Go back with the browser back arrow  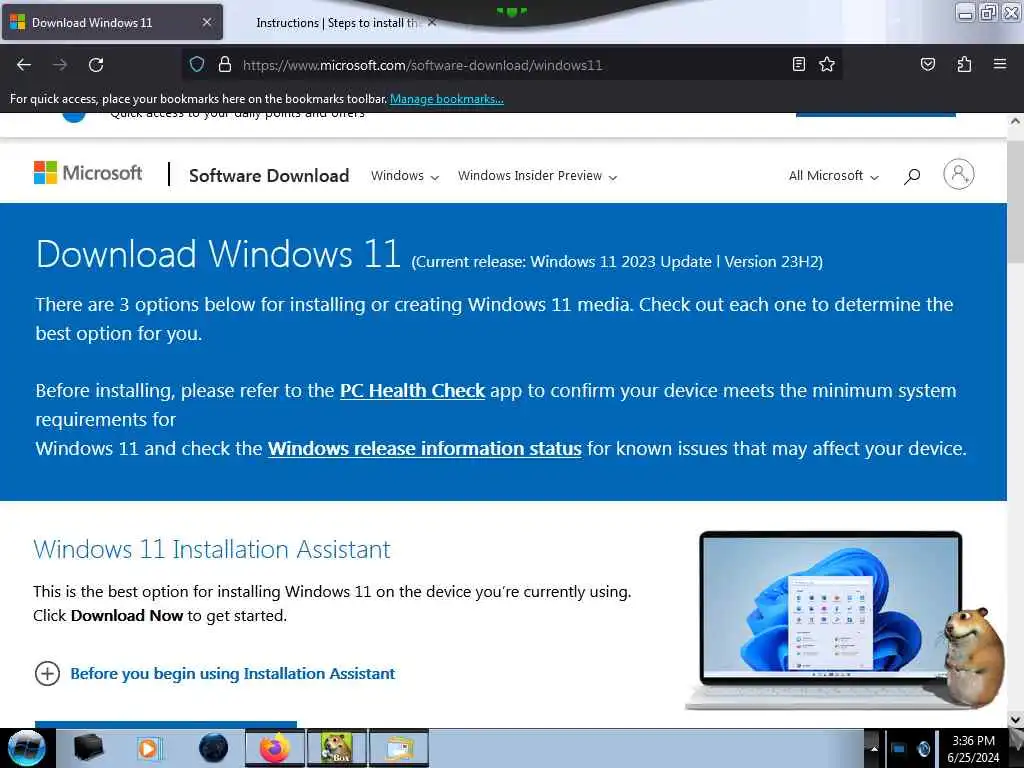pyautogui.click(x=24, y=65)
